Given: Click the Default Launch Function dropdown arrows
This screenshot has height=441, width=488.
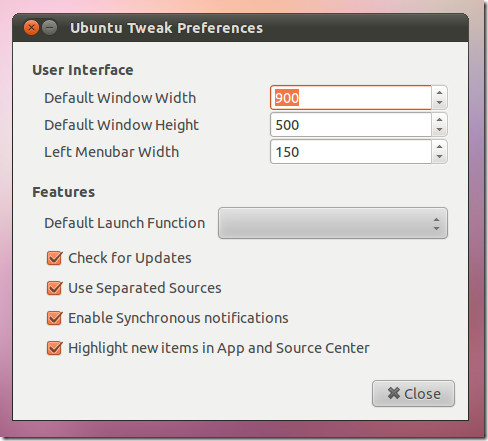Looking at the screenshot, I should pyautogui.click(x=436, y=224).
